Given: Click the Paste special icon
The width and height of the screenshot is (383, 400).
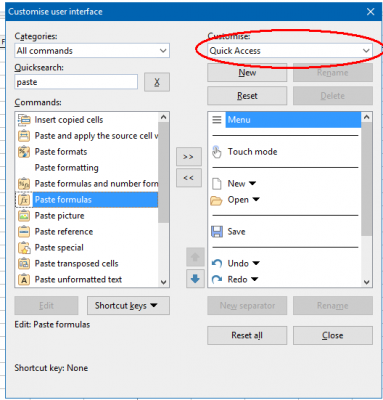Looking at the screenshot, I should coord(24,248).
